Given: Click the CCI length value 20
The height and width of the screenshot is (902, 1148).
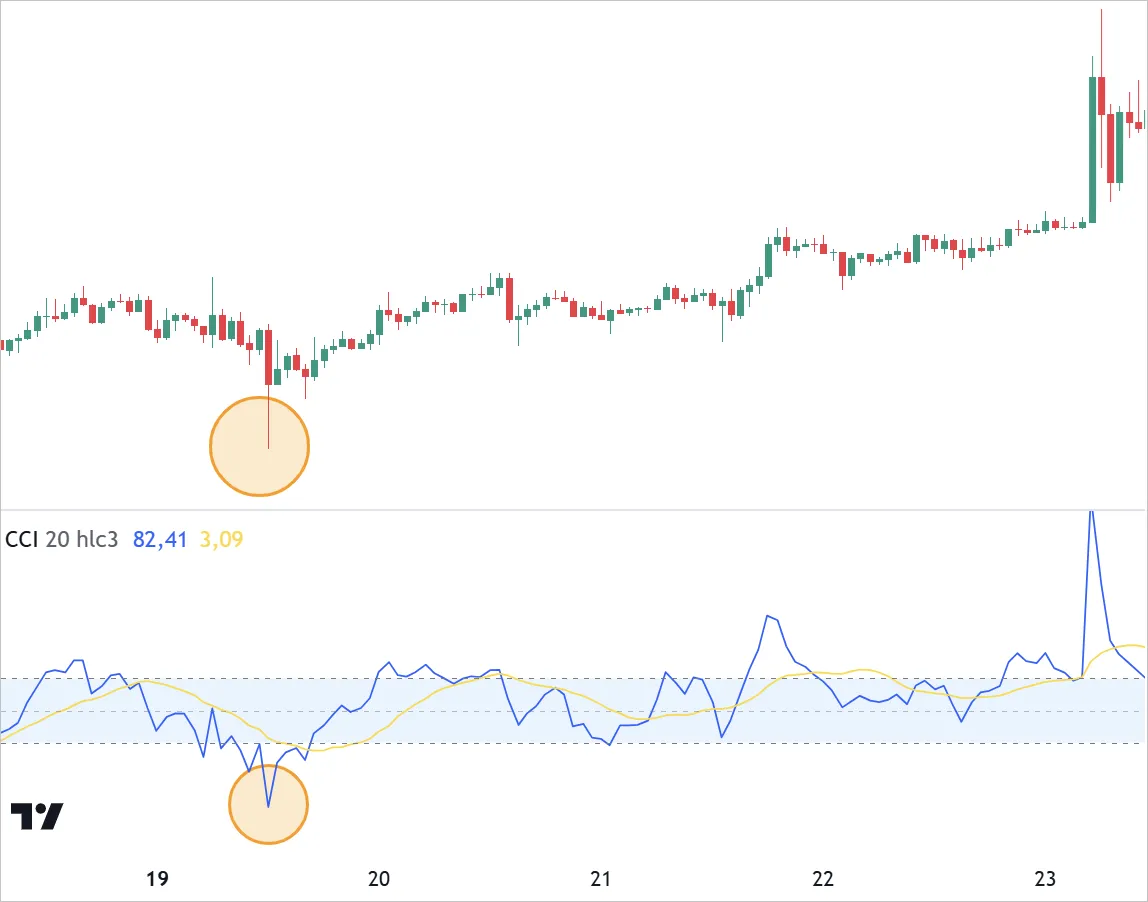Looking at the screenshot, I should (x=57, y=540).
